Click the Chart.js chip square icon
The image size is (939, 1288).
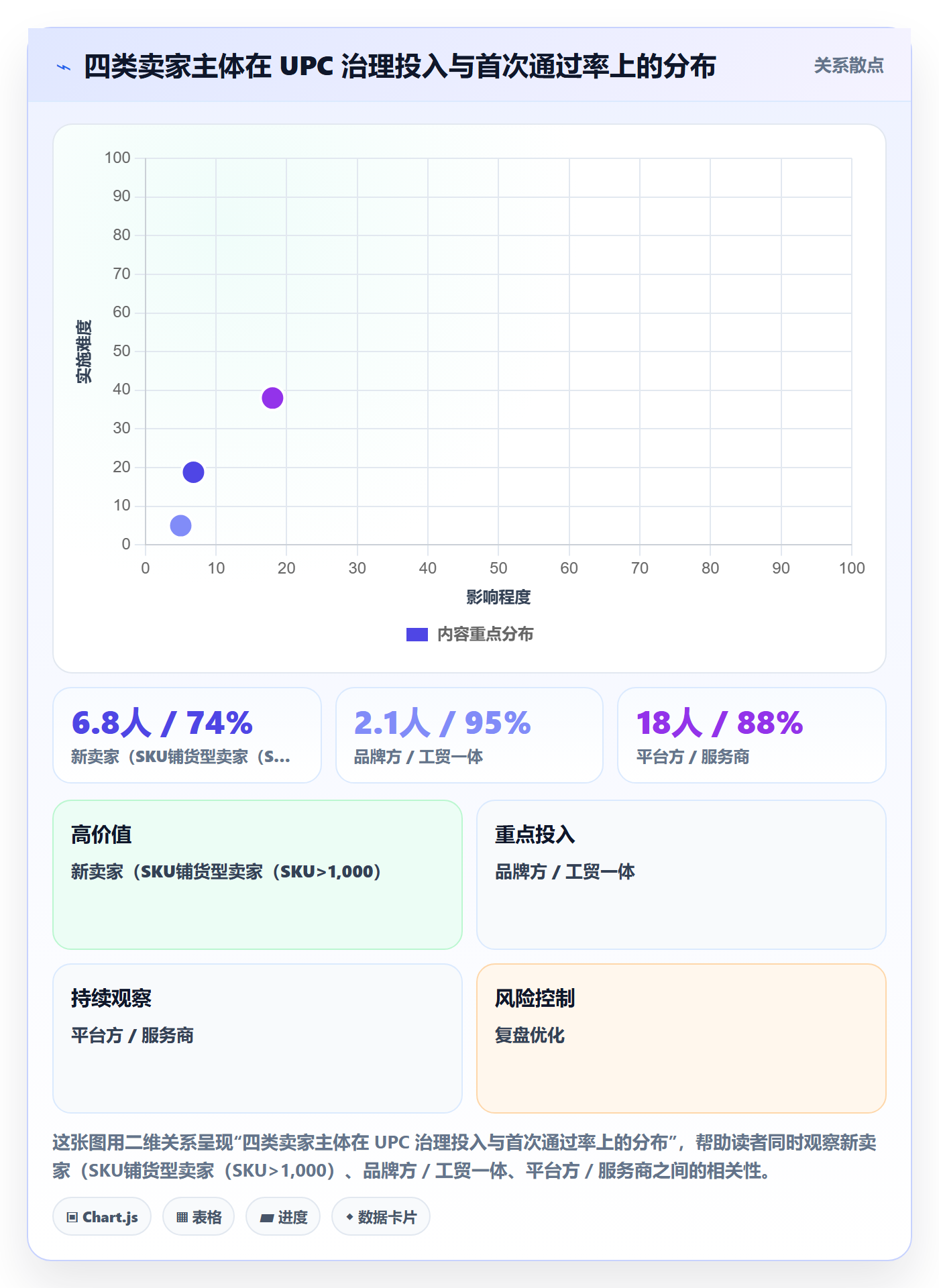pyautogui.click(x=72, y=1218)
